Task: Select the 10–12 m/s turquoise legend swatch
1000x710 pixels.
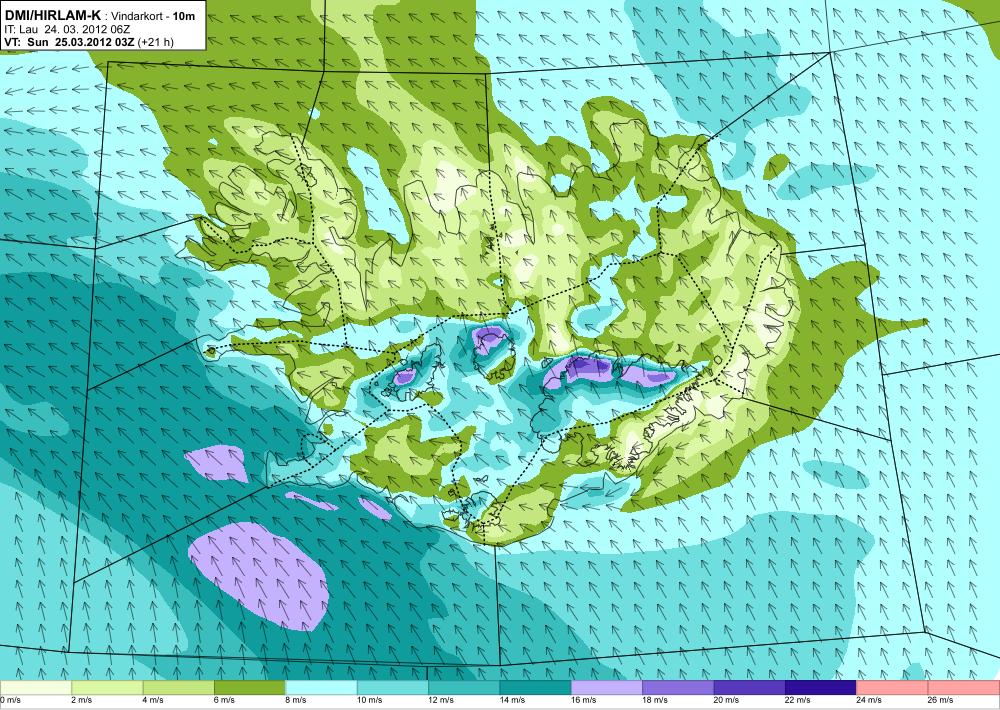Action: (x=393, y=688)
